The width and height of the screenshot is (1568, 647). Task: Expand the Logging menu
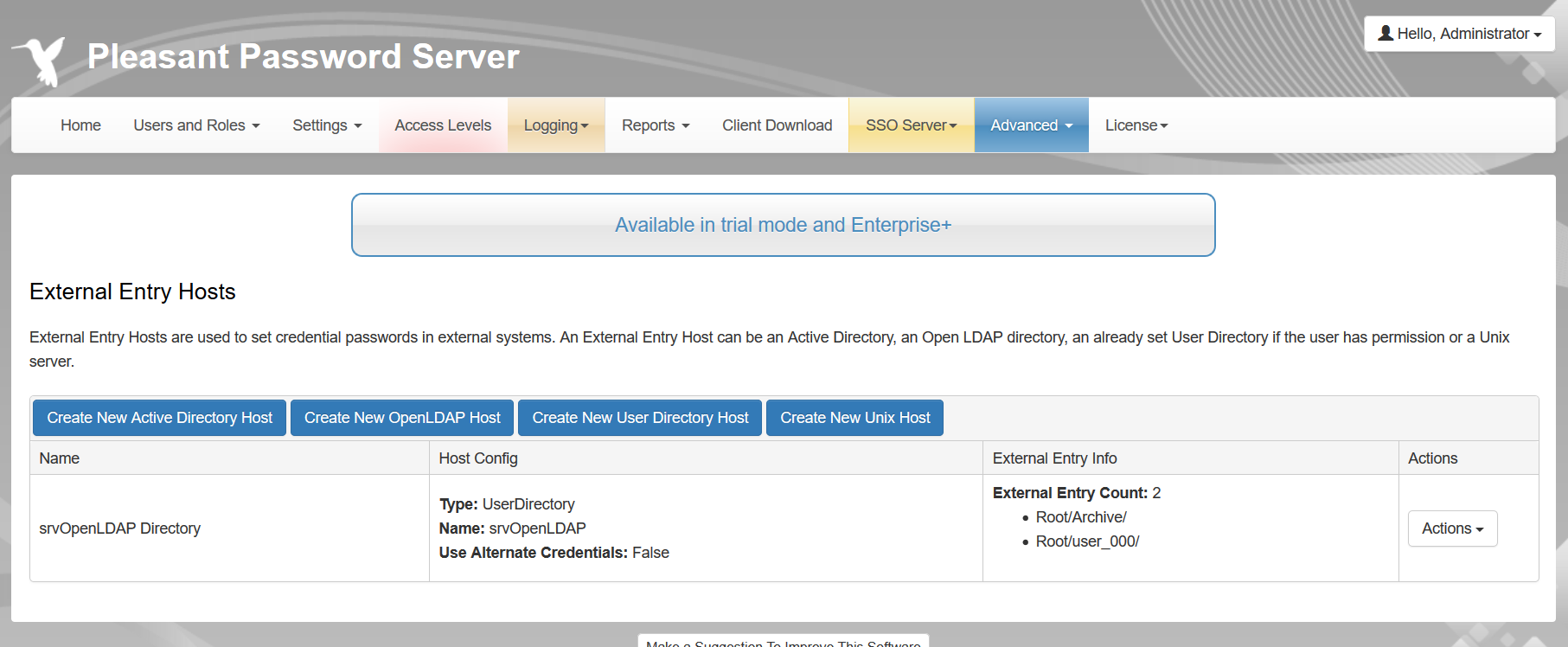[x=556, y=125]
